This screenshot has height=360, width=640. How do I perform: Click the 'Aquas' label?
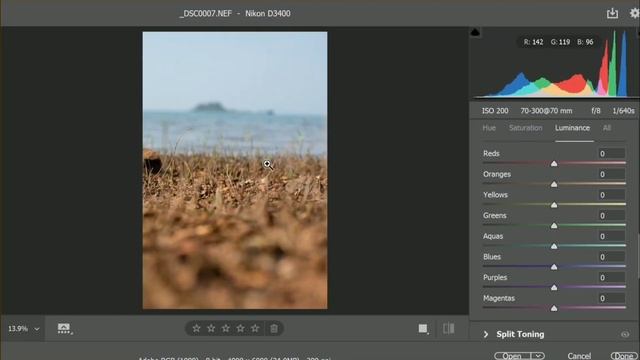pyautogui.click(x=493, y=236)
